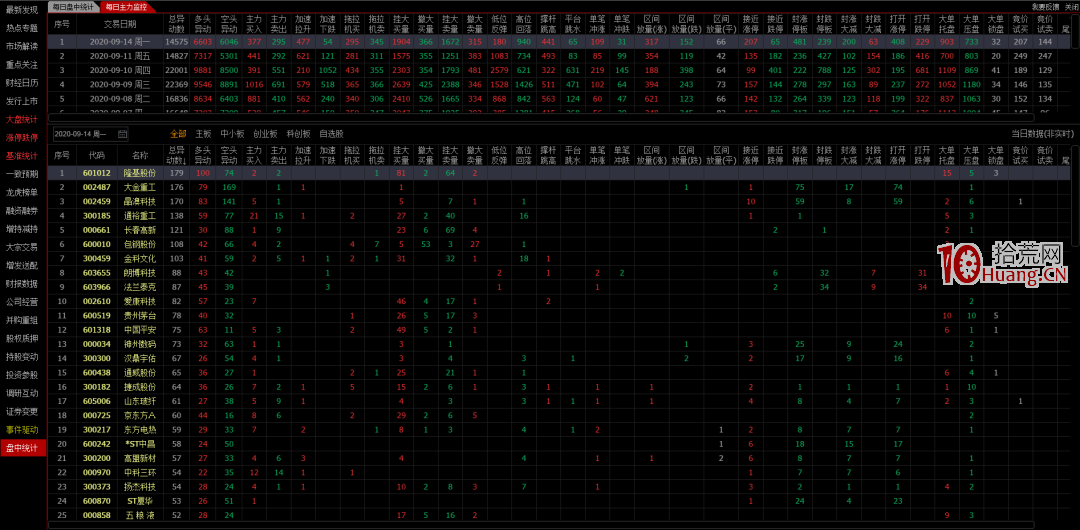Screen dimensions: 1080x530
Task: Sort stock list by 总异动数 header
Action: coord(176,154)
